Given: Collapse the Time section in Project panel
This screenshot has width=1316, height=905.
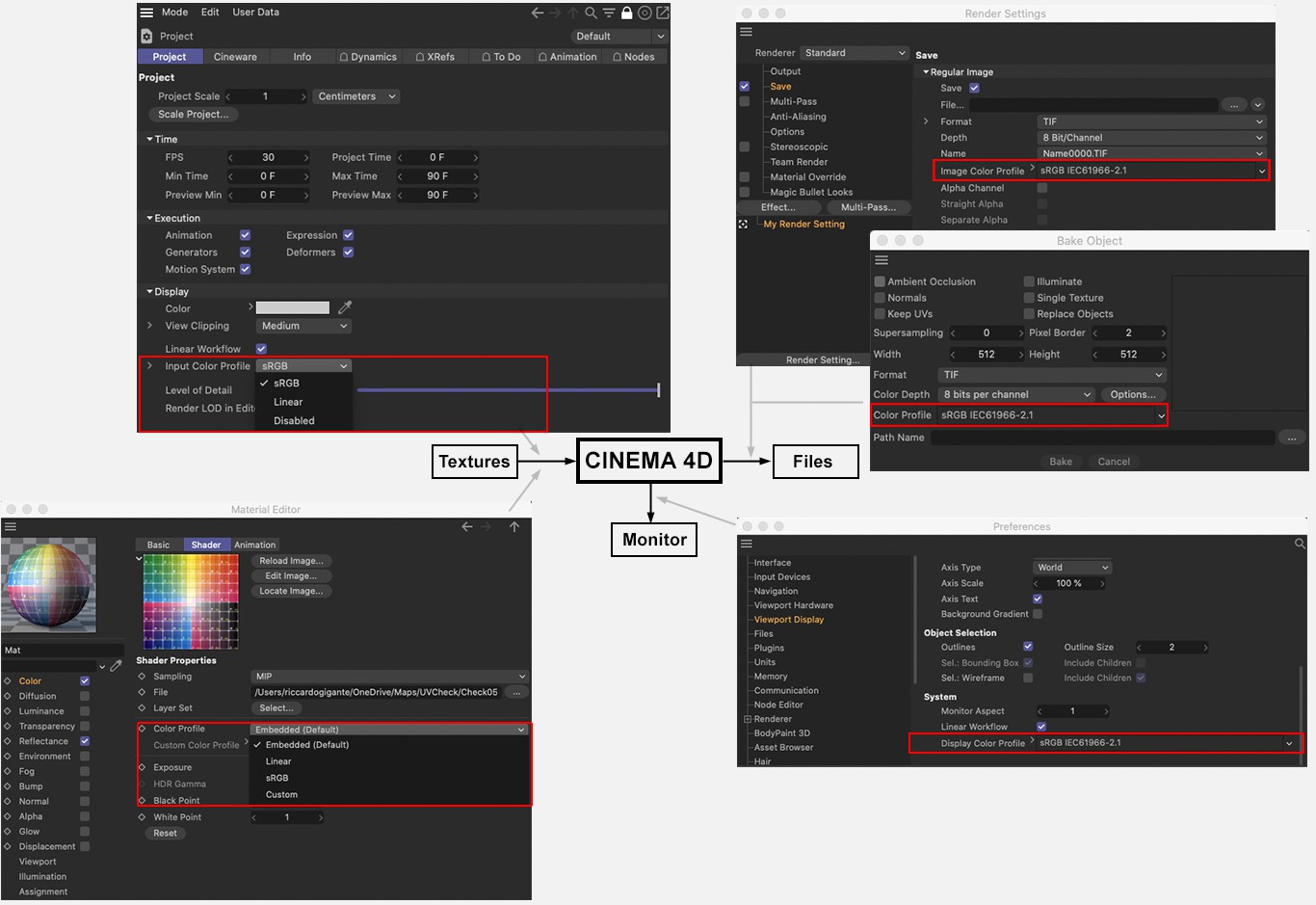Looking at the screenshot, I should pyautogui.click(x=149, y=139).
